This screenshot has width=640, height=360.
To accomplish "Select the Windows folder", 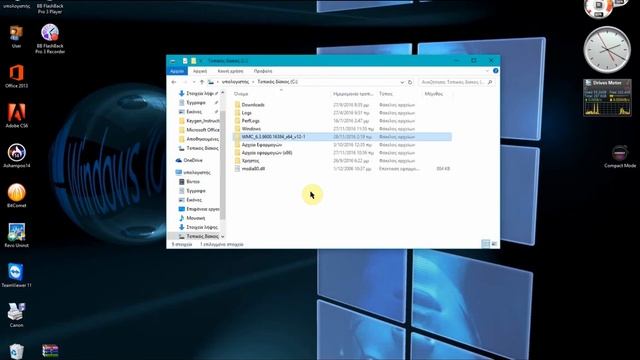I will point(251,129).
